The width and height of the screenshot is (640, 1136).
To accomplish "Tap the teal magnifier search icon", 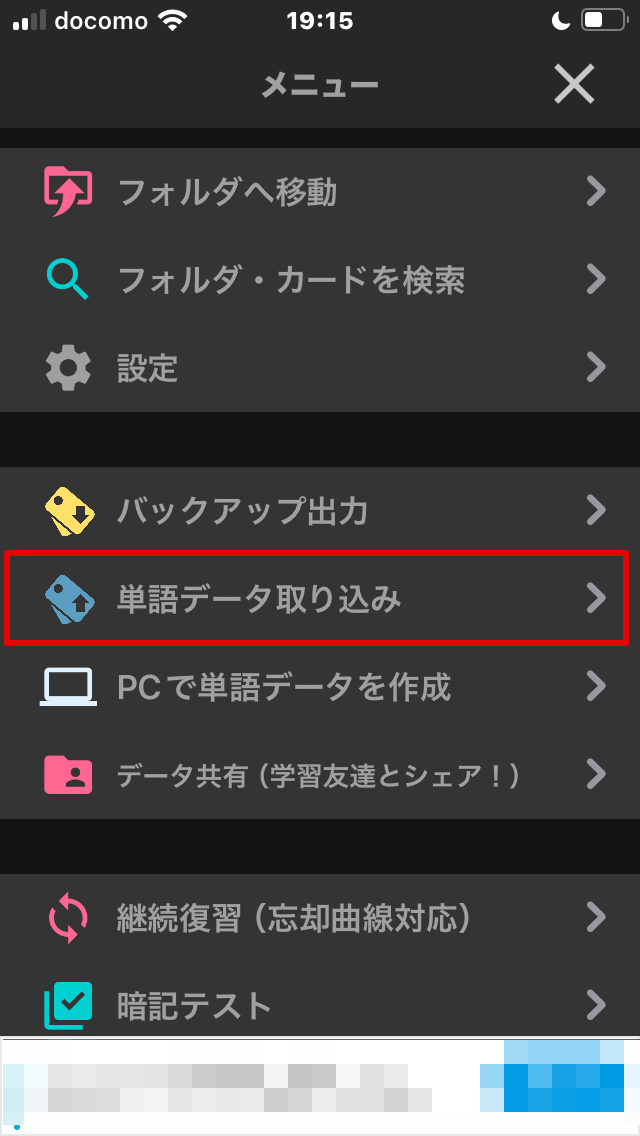I will (x=67, y=280).
